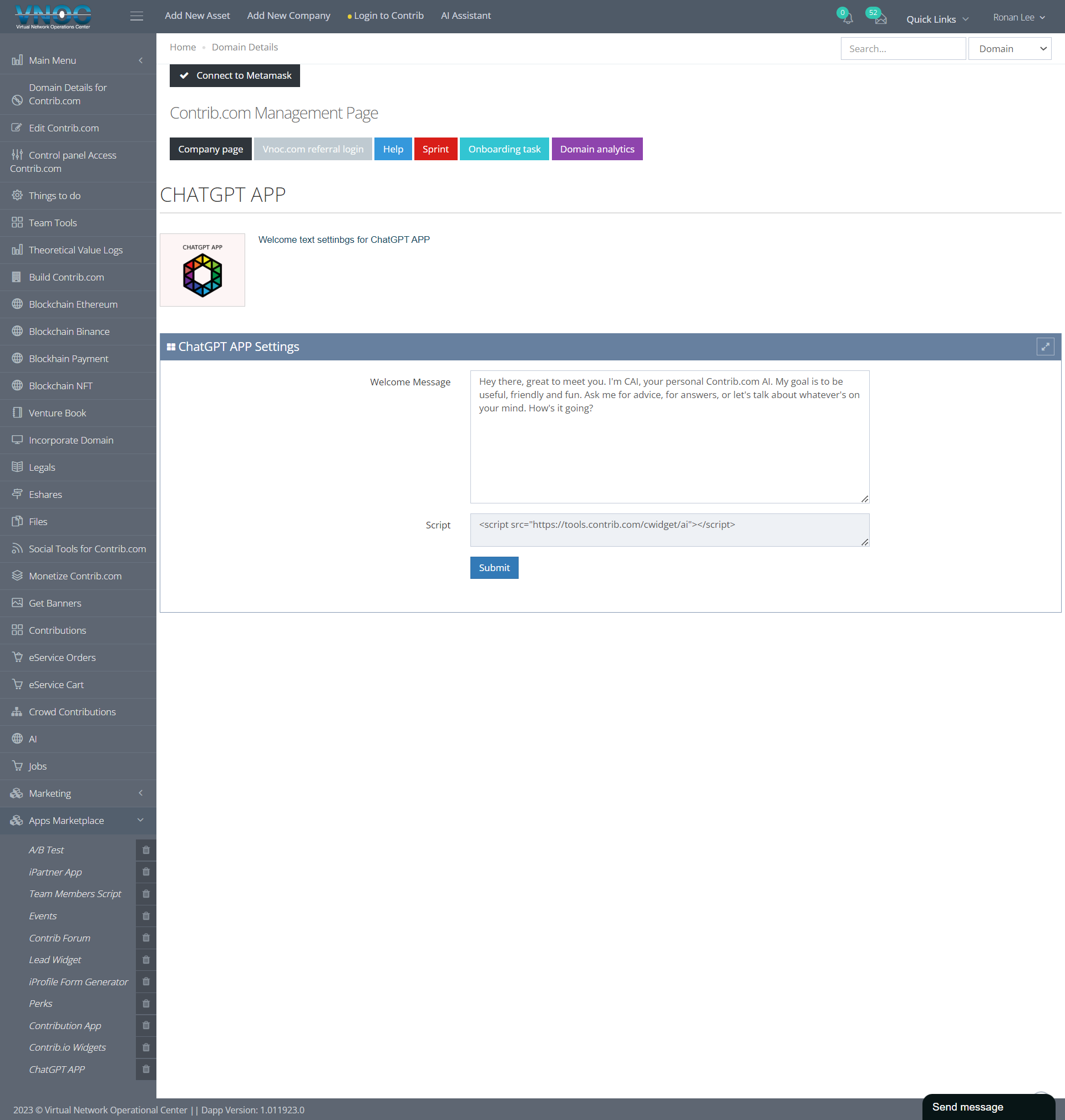Delete the A/B Test app
Image resolution: width=1065 pixels, height=1120 pixels.
[146, 850]
